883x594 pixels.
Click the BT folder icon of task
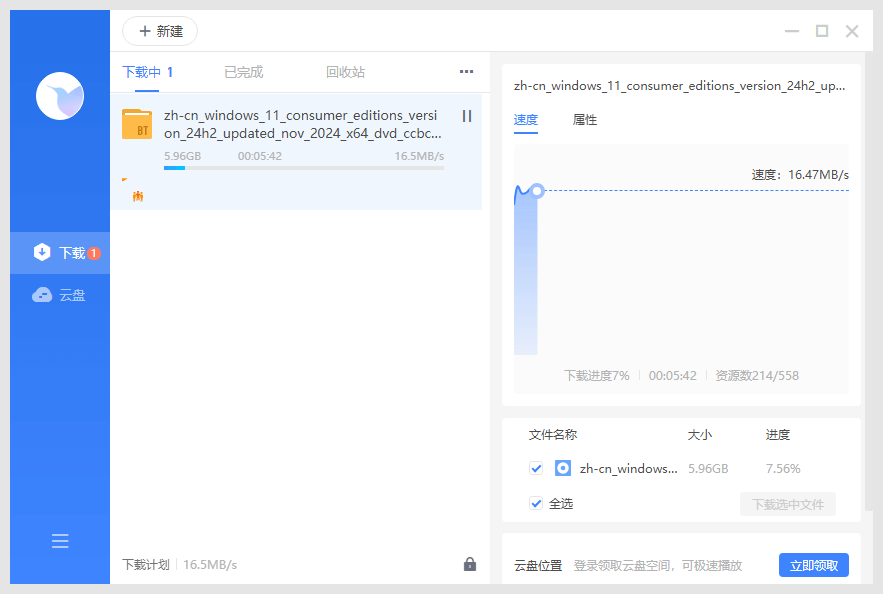[137, 124]
